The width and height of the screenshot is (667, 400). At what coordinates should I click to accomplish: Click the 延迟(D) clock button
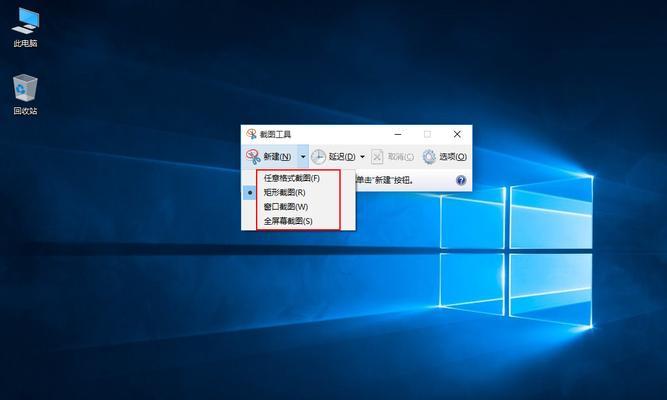pos(334,157)
